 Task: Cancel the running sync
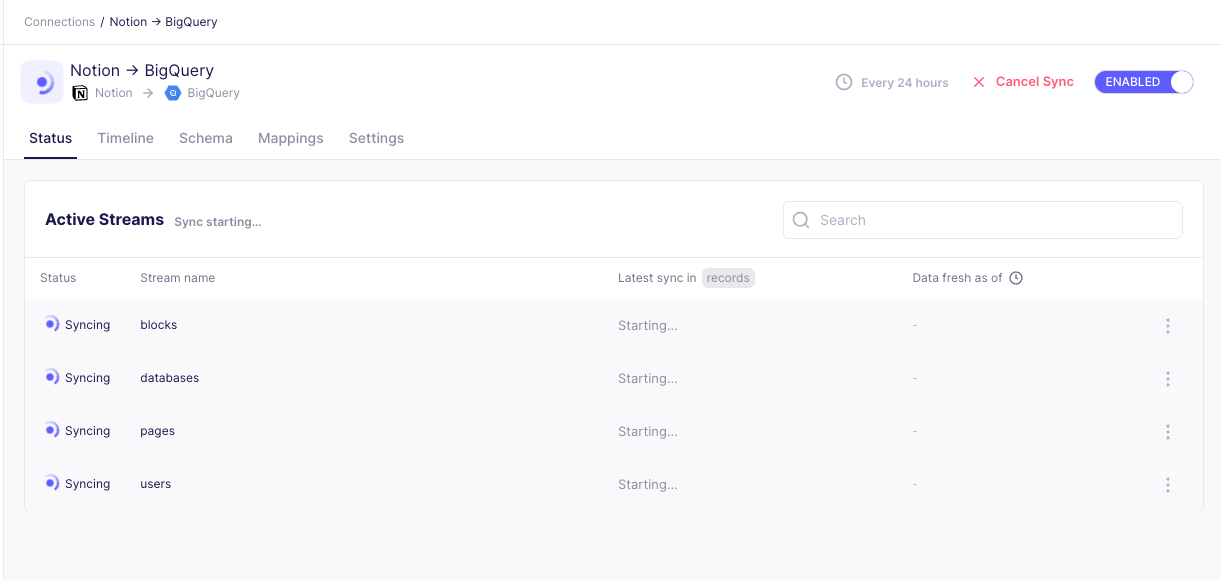click(1023, 82)
